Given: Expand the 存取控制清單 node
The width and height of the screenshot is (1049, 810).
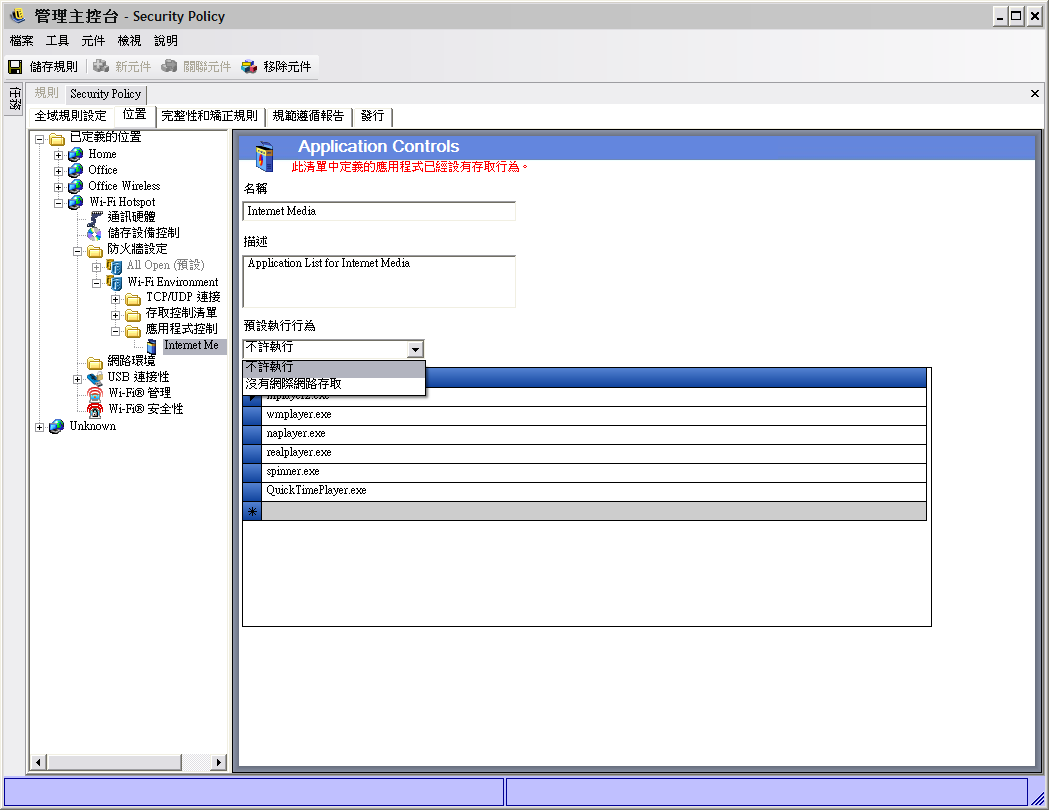Looking at the screenshot, I should pyautogui.click(x=116, y=315).
